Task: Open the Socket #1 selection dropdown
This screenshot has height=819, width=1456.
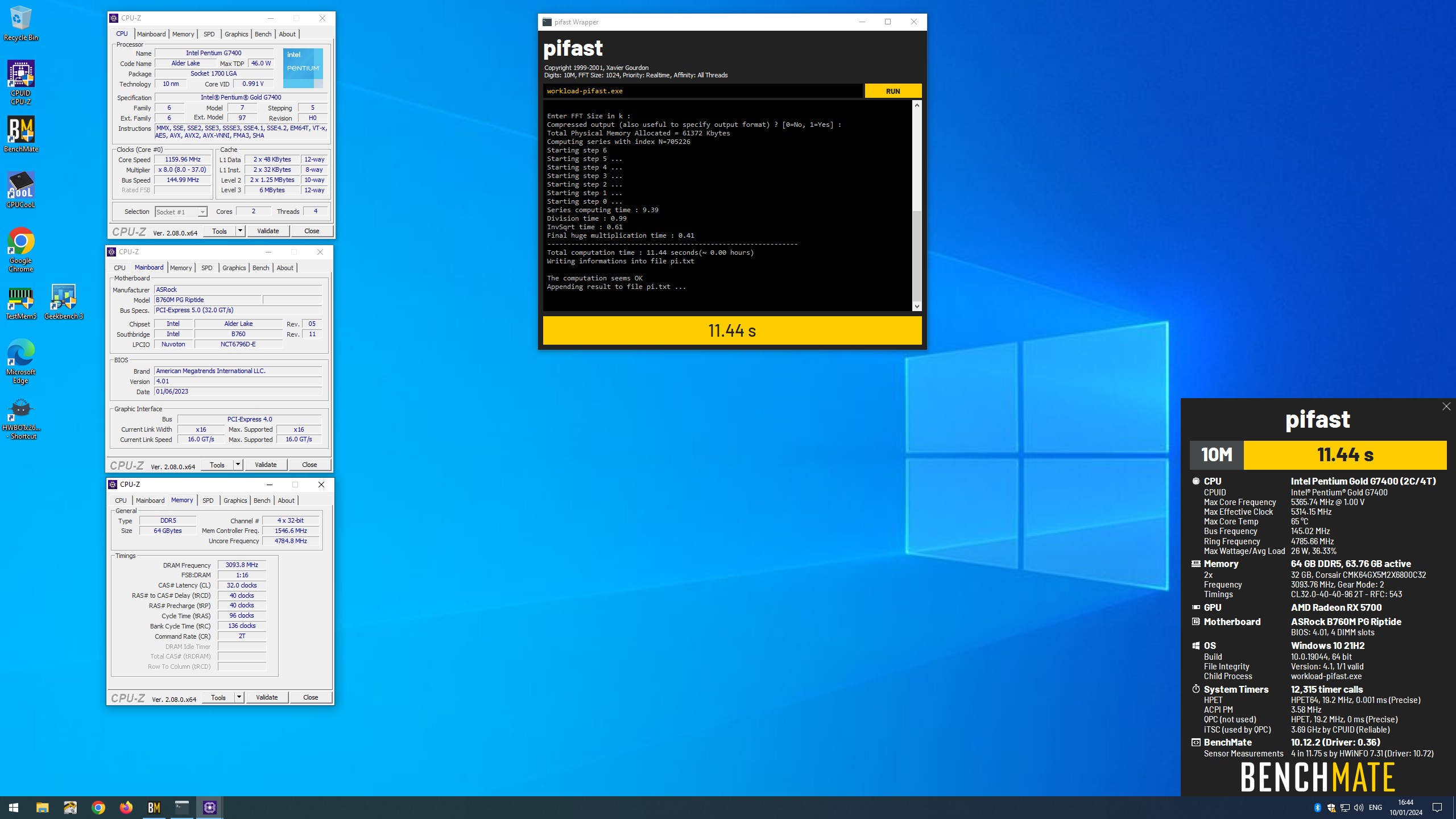Action: tap(181, 212)
